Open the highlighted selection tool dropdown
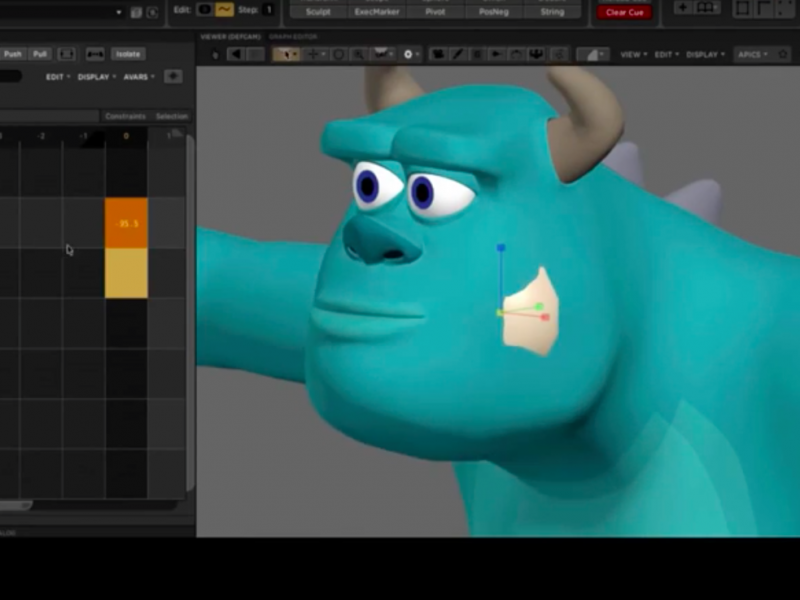 point(286,54)
